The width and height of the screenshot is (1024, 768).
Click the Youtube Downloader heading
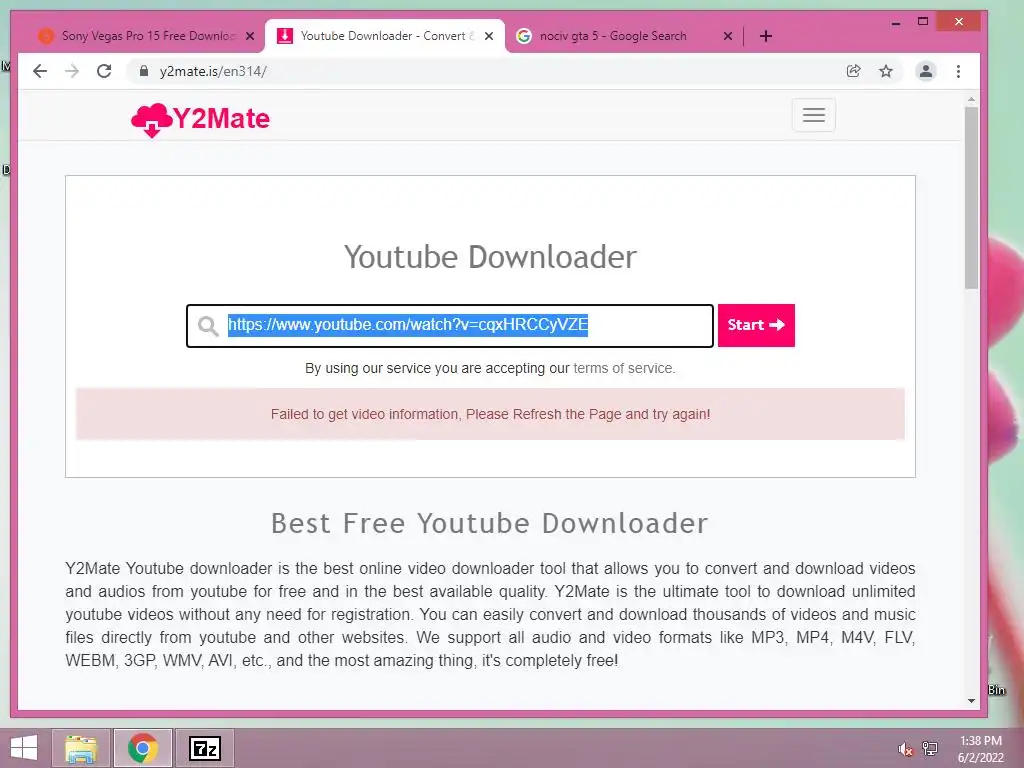[490, 257]
